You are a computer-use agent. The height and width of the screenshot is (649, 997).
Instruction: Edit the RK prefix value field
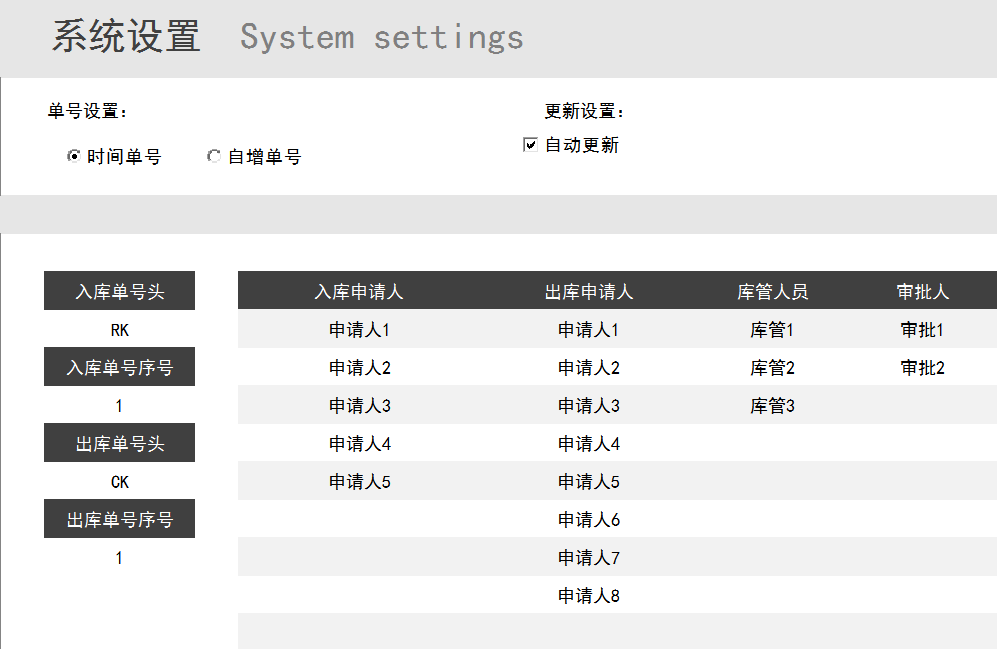click(120, 329)
